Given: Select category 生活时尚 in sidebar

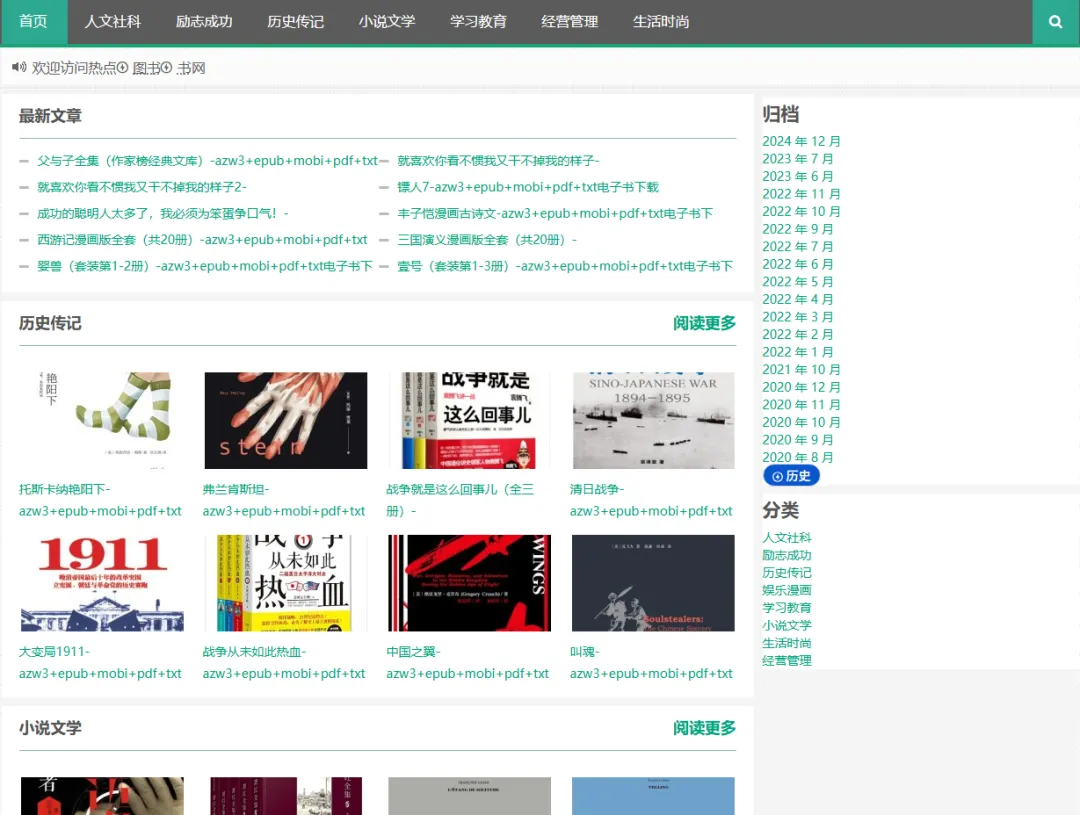Looking at the screenshot, I should pos(787,643).
